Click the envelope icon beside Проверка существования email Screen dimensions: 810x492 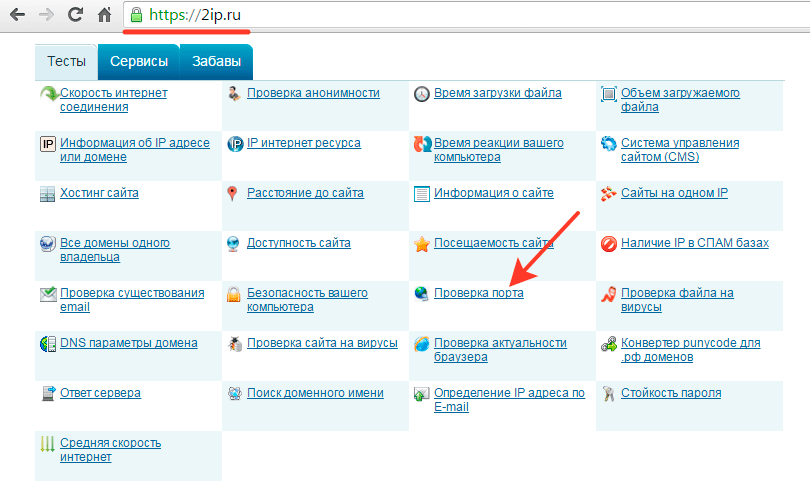pos(47,294)
